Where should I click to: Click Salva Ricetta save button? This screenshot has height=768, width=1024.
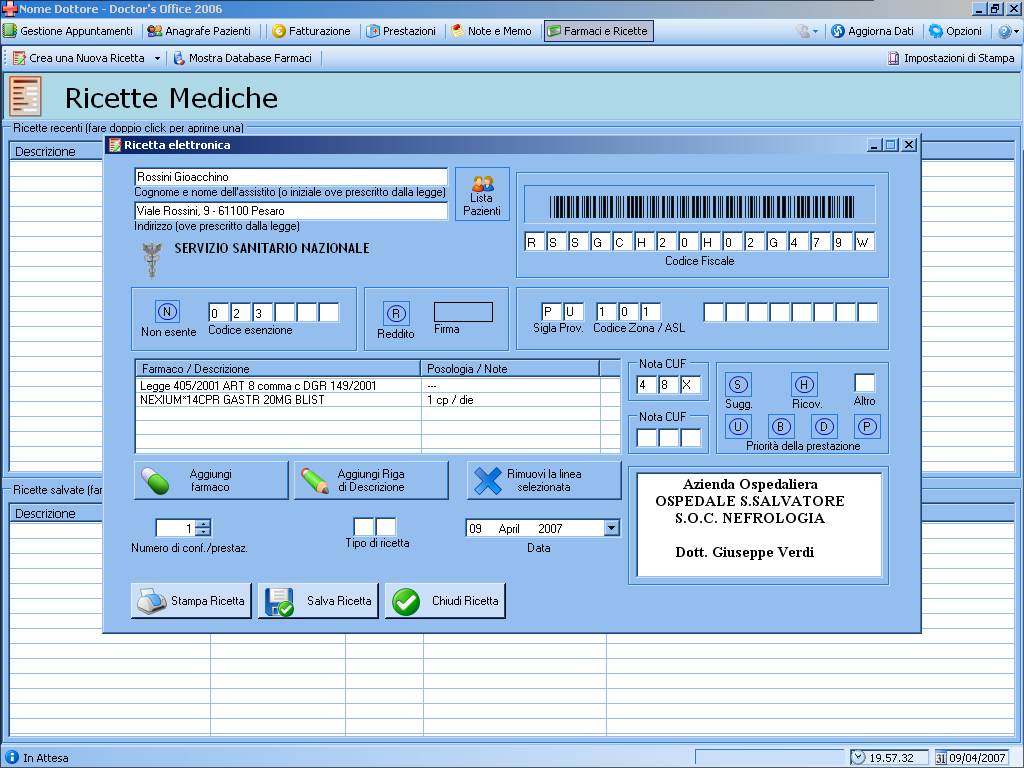(x=319, y=601)
